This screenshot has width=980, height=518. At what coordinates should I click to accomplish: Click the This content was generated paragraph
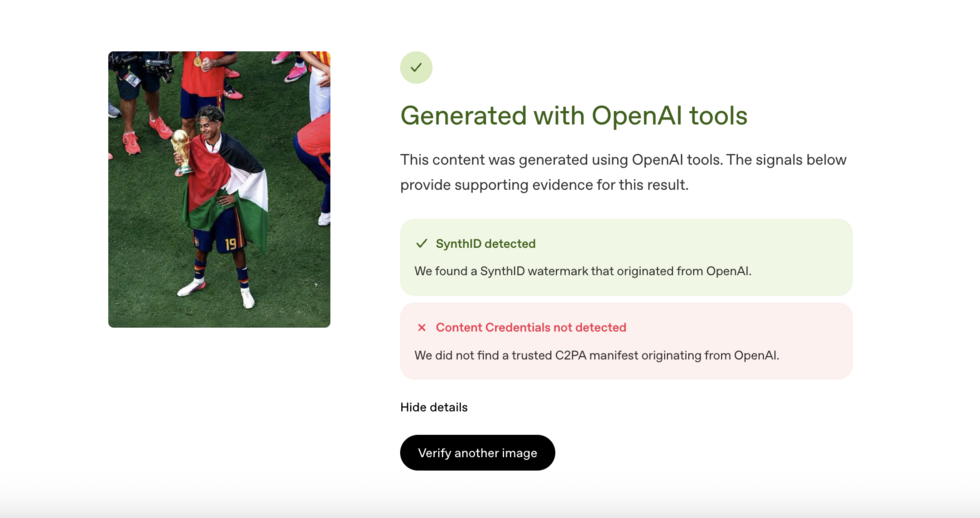click(623, 172)
